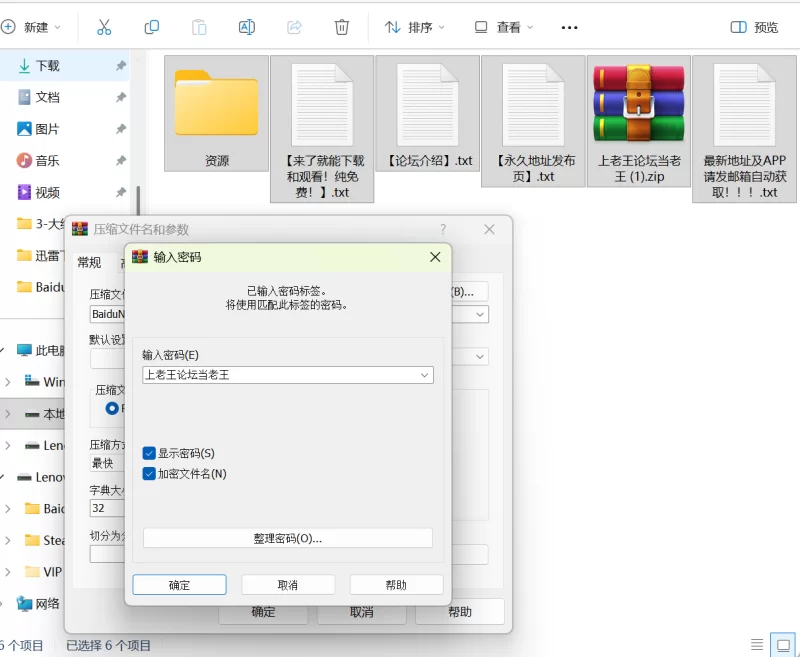Viewport: 800px width, 657px height.
Task: Open the 文档 documents sidebar item
Action: point(47,97)
